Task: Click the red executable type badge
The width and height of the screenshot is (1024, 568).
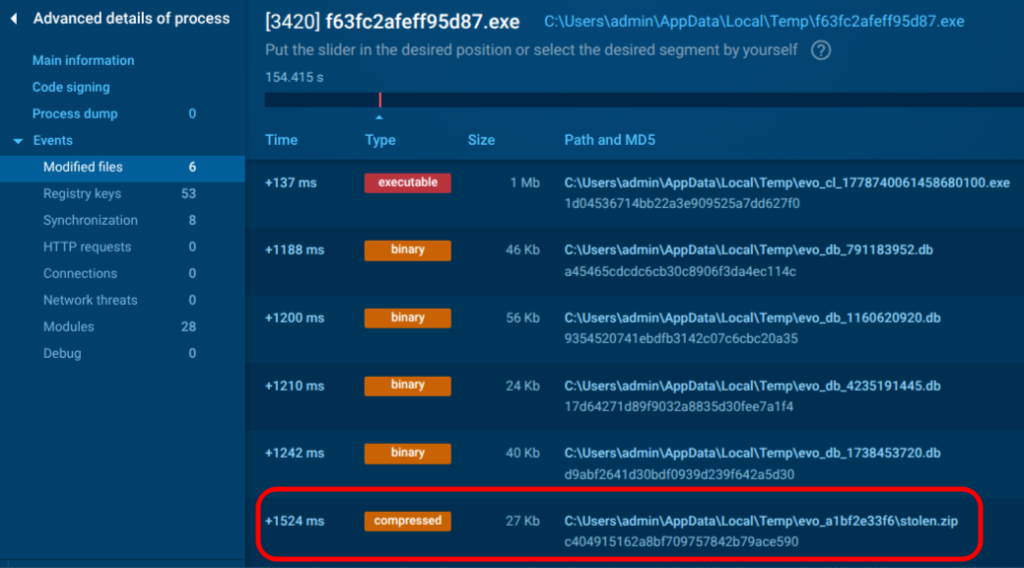Action: tap(408, 183)
